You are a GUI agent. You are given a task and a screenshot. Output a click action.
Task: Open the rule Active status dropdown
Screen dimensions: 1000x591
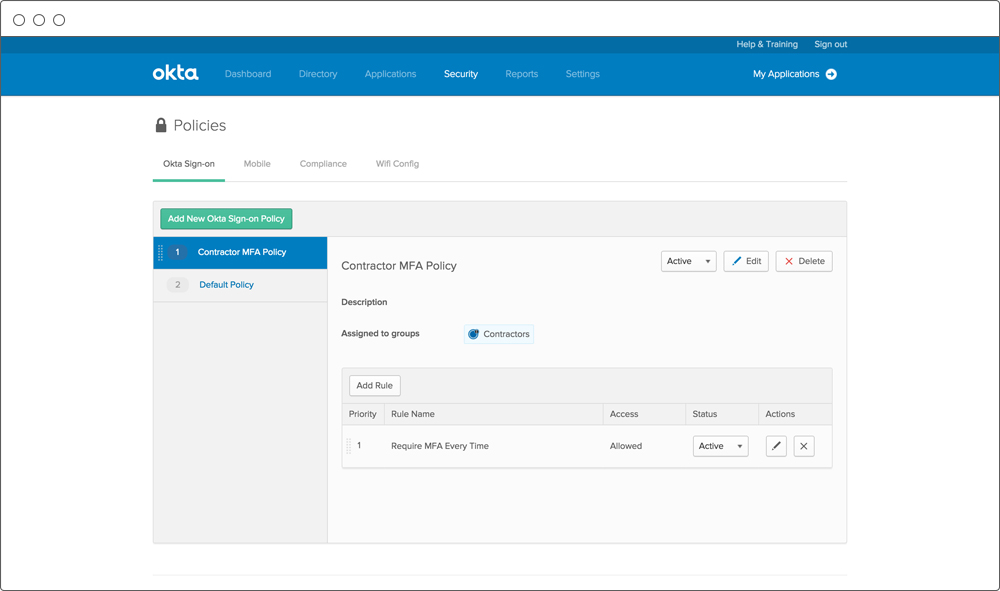(720, 446)
